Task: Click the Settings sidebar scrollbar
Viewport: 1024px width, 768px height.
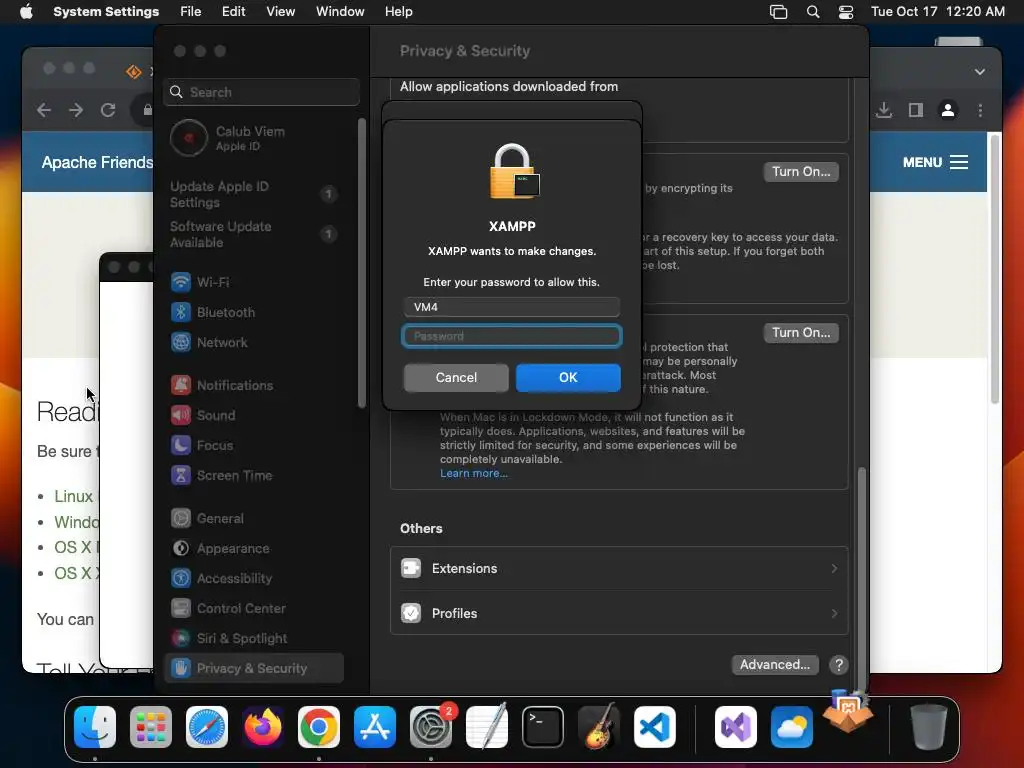Action: [x=362, y=263]
